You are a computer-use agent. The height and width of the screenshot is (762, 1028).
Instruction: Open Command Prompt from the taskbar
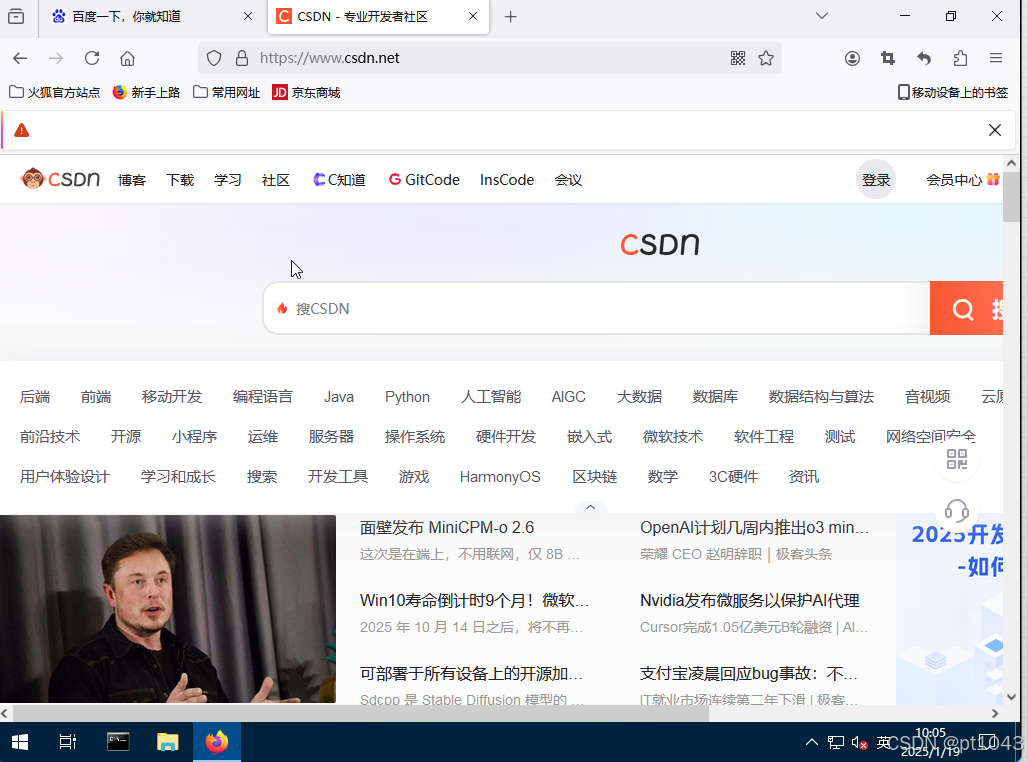click(x=118, y=742)
